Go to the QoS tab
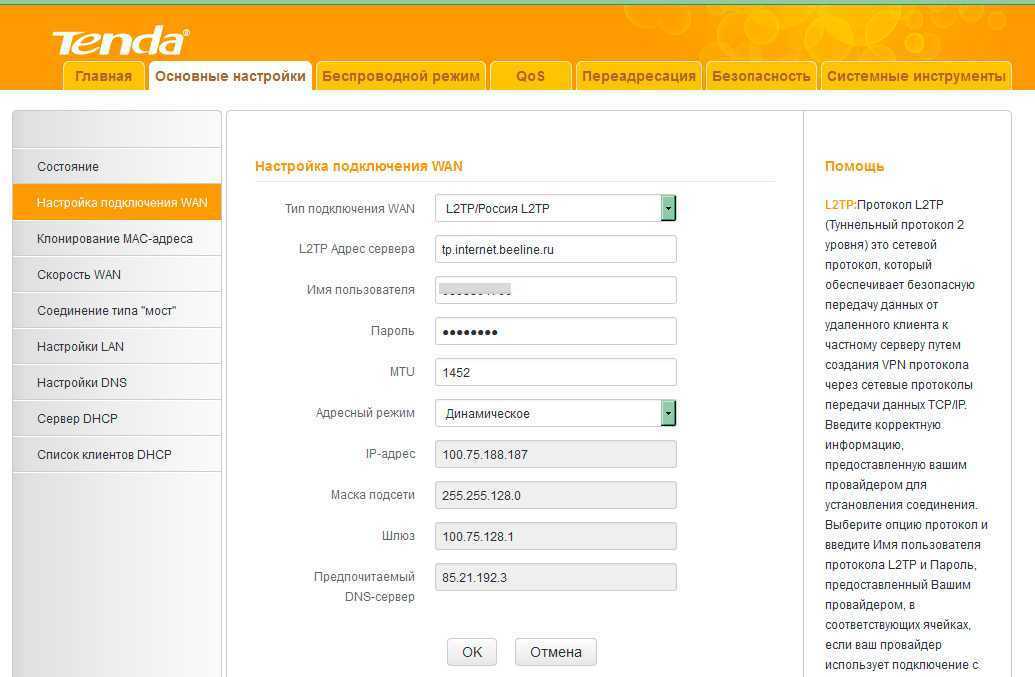 click(x=531, y=76)
